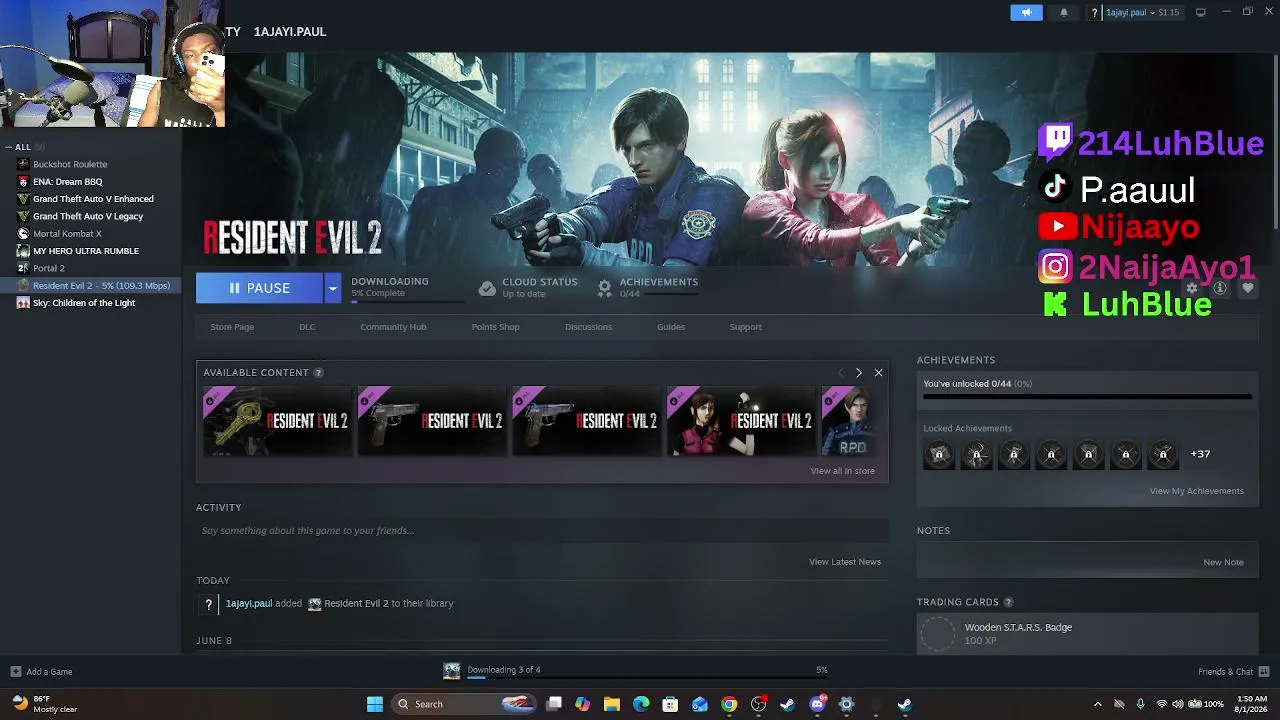Click the GTA V Enhanced game icon

click(23, 199)
